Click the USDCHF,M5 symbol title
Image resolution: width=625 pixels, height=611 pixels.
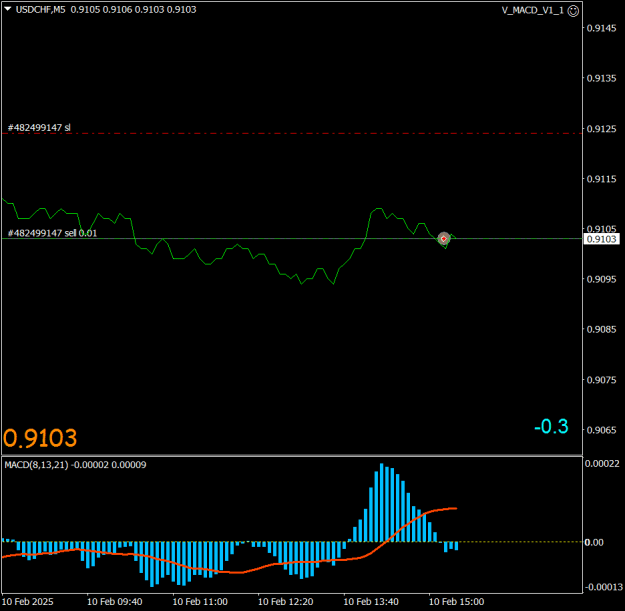point(40,9)
